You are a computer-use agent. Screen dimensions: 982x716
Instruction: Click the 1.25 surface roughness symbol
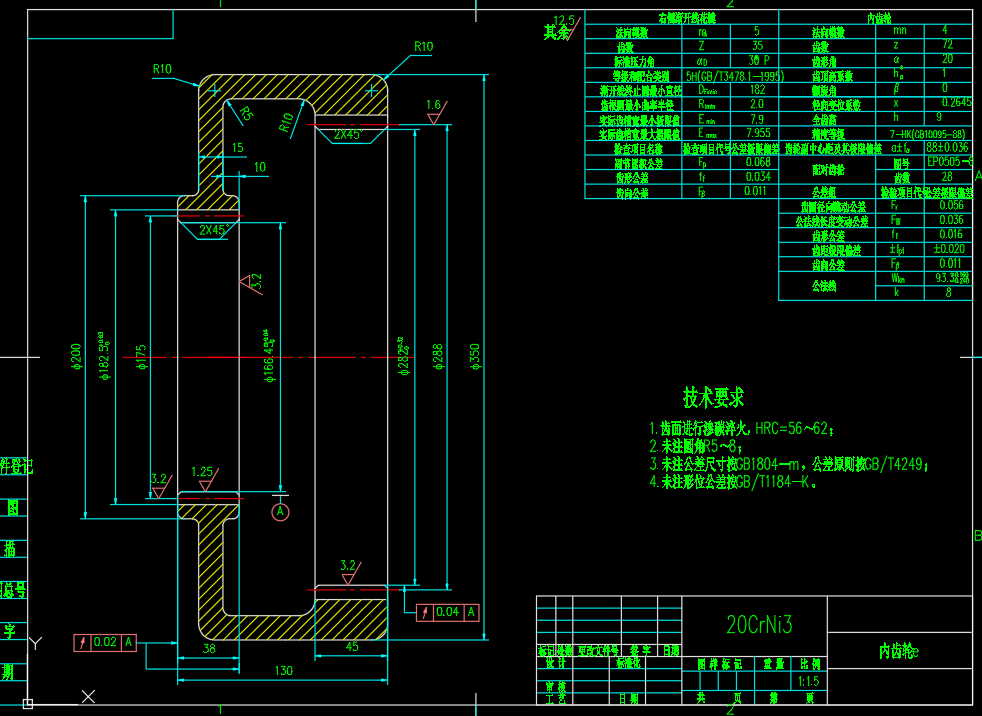202,473
